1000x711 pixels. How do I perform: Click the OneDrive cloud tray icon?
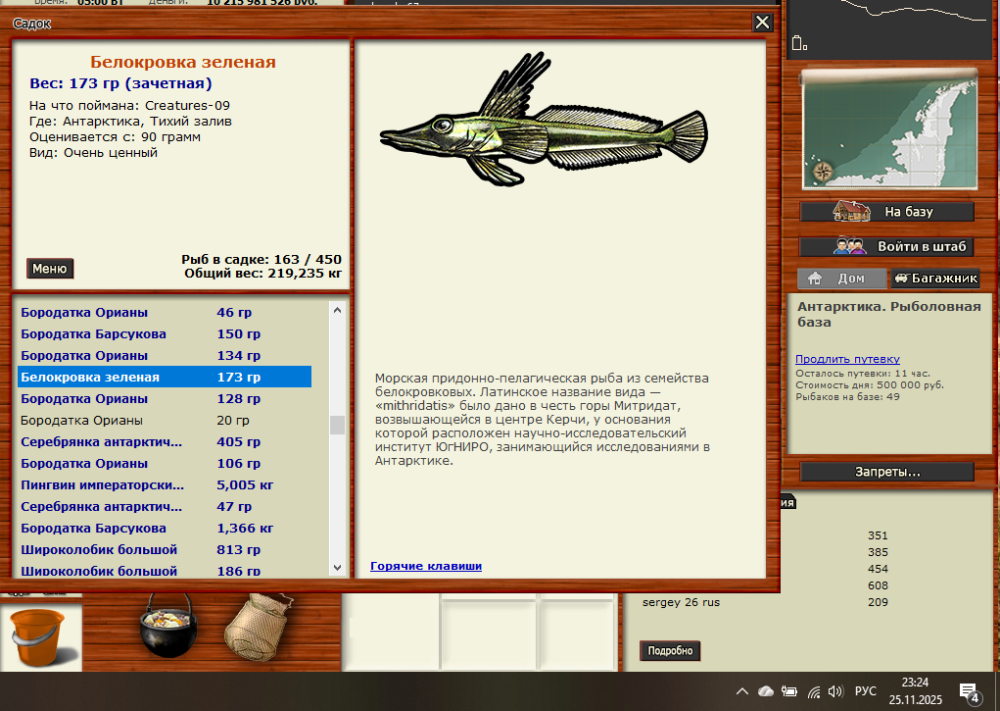(x=766, y=691)
